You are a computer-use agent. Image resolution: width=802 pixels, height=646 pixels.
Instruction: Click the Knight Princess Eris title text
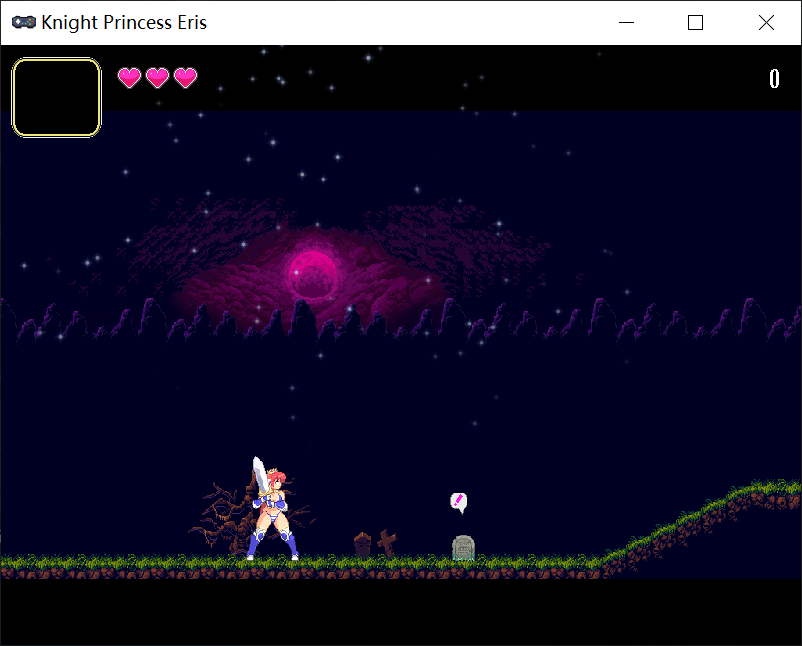pyautogui.click(x=124, y=22)
